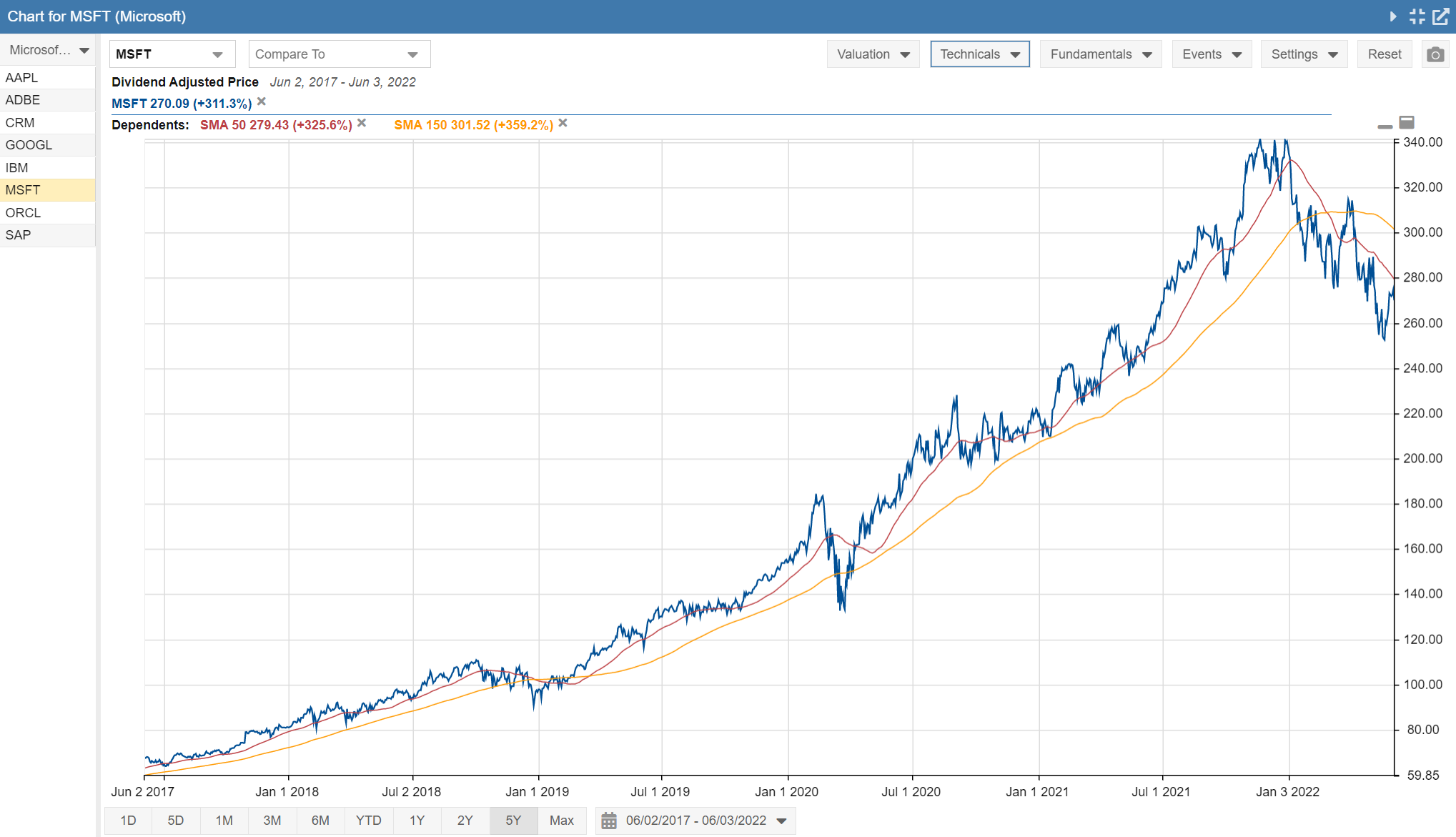This screenshot has height=837, width=1456.
Task: Open chart in new window icon
Action: pyautogui.click(x=1440, y=16)
